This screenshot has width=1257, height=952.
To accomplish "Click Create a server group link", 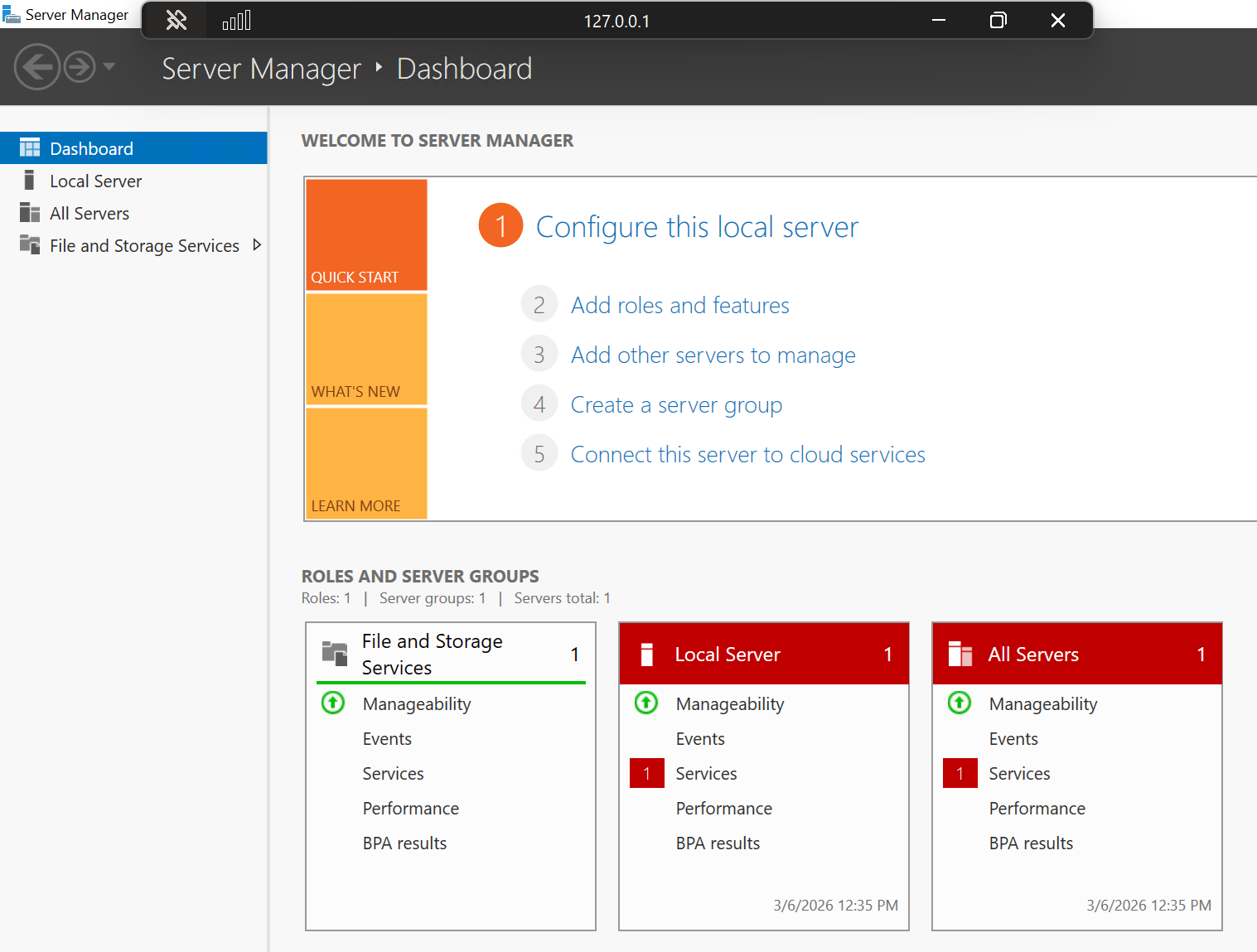I will click(x=676, y=405).
